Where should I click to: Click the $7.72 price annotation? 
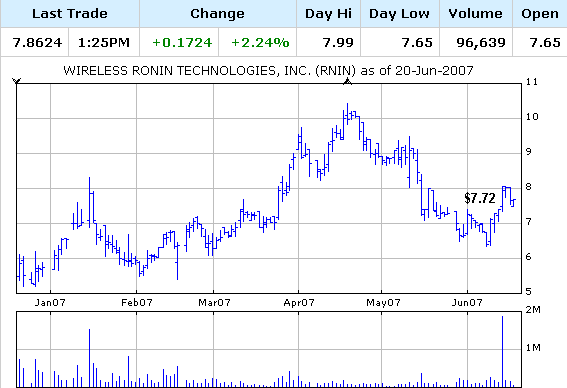point(480,198)
